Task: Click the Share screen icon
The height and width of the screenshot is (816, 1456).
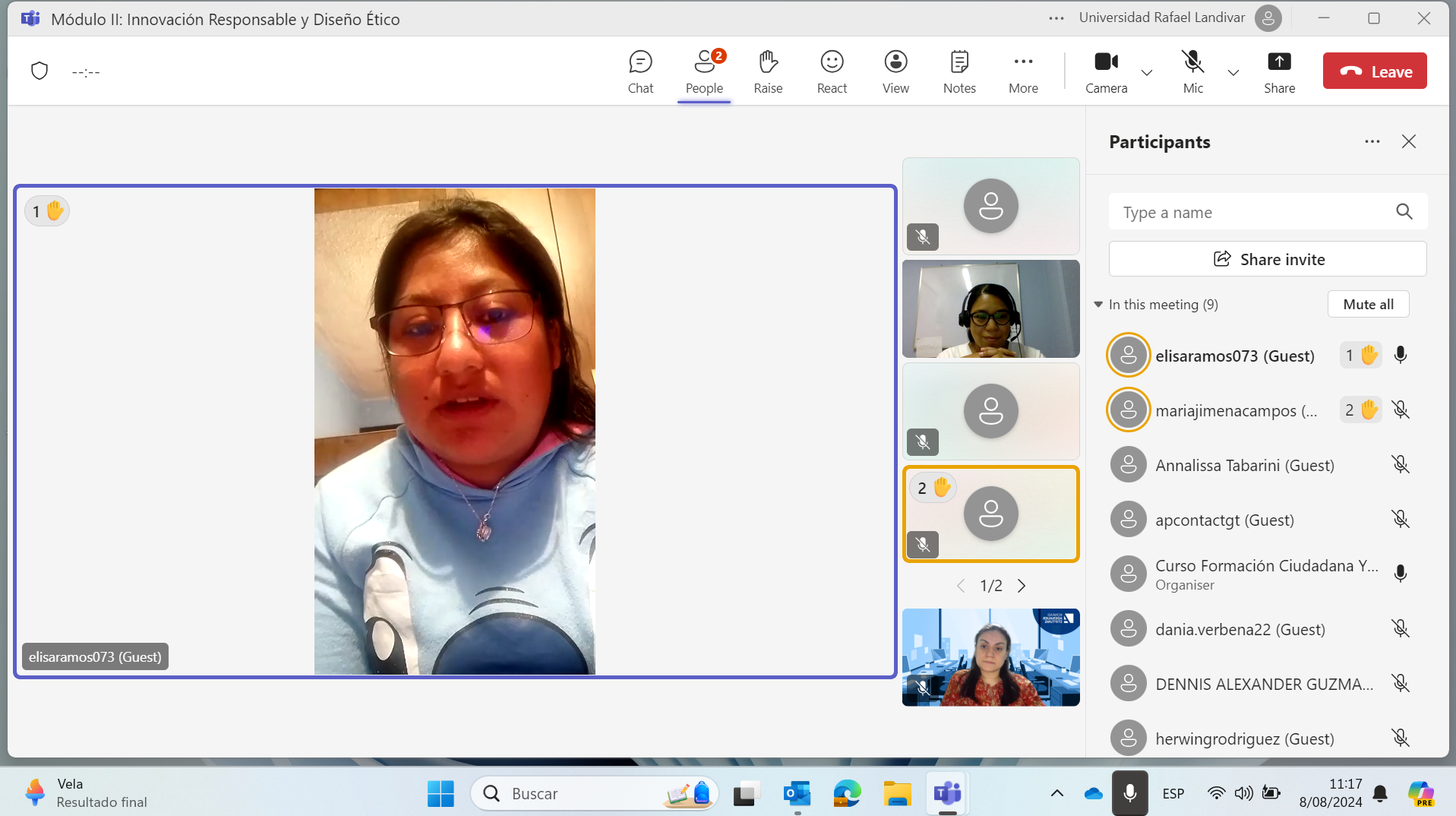Action: (1279, 71)
